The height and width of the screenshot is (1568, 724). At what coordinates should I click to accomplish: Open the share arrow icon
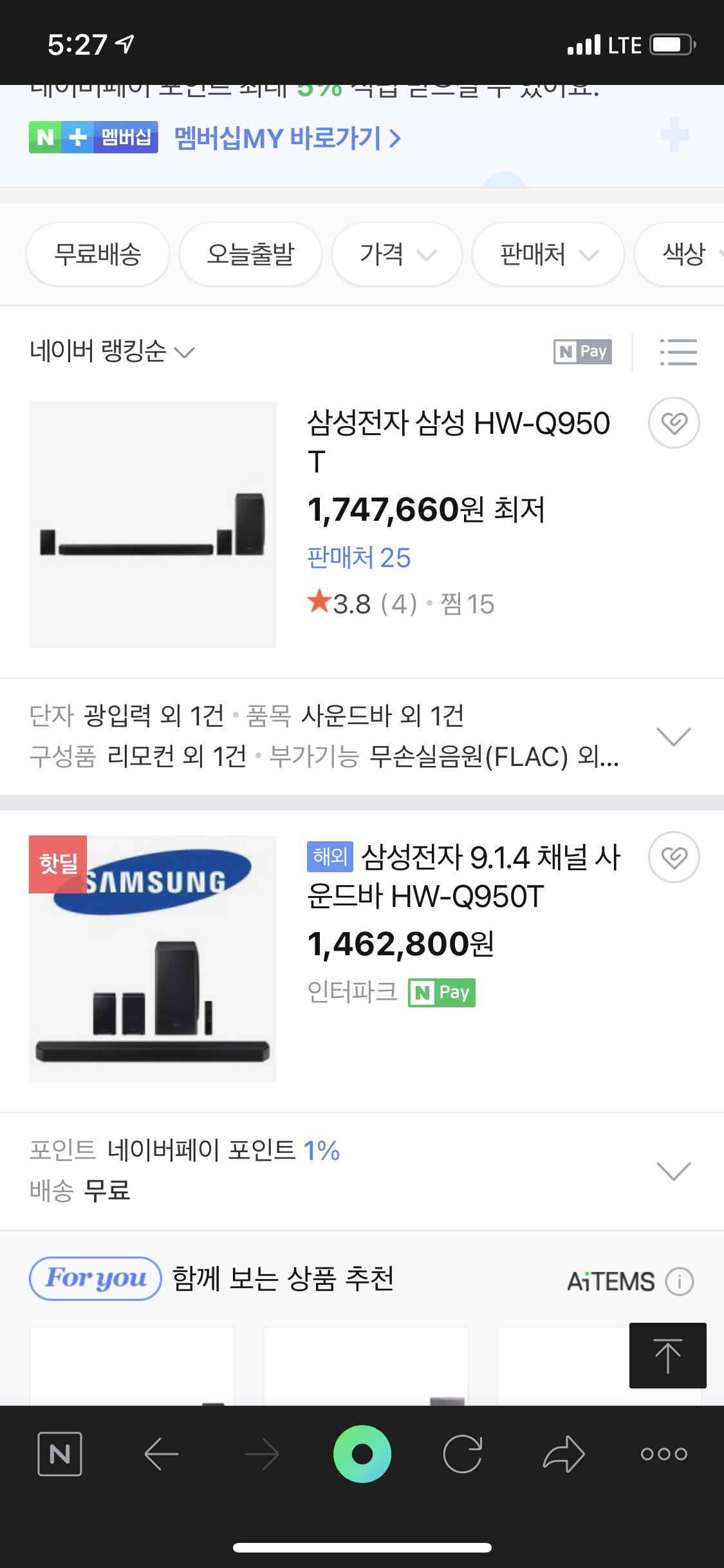point(564,1453)
